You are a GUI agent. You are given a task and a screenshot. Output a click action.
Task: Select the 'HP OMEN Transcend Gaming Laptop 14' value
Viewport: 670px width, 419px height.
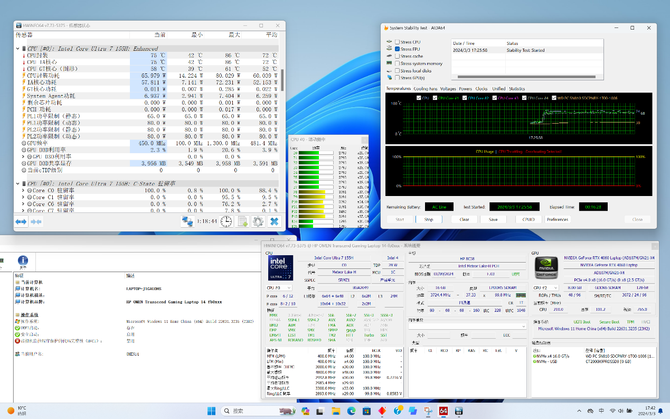[x=173, y=302]
